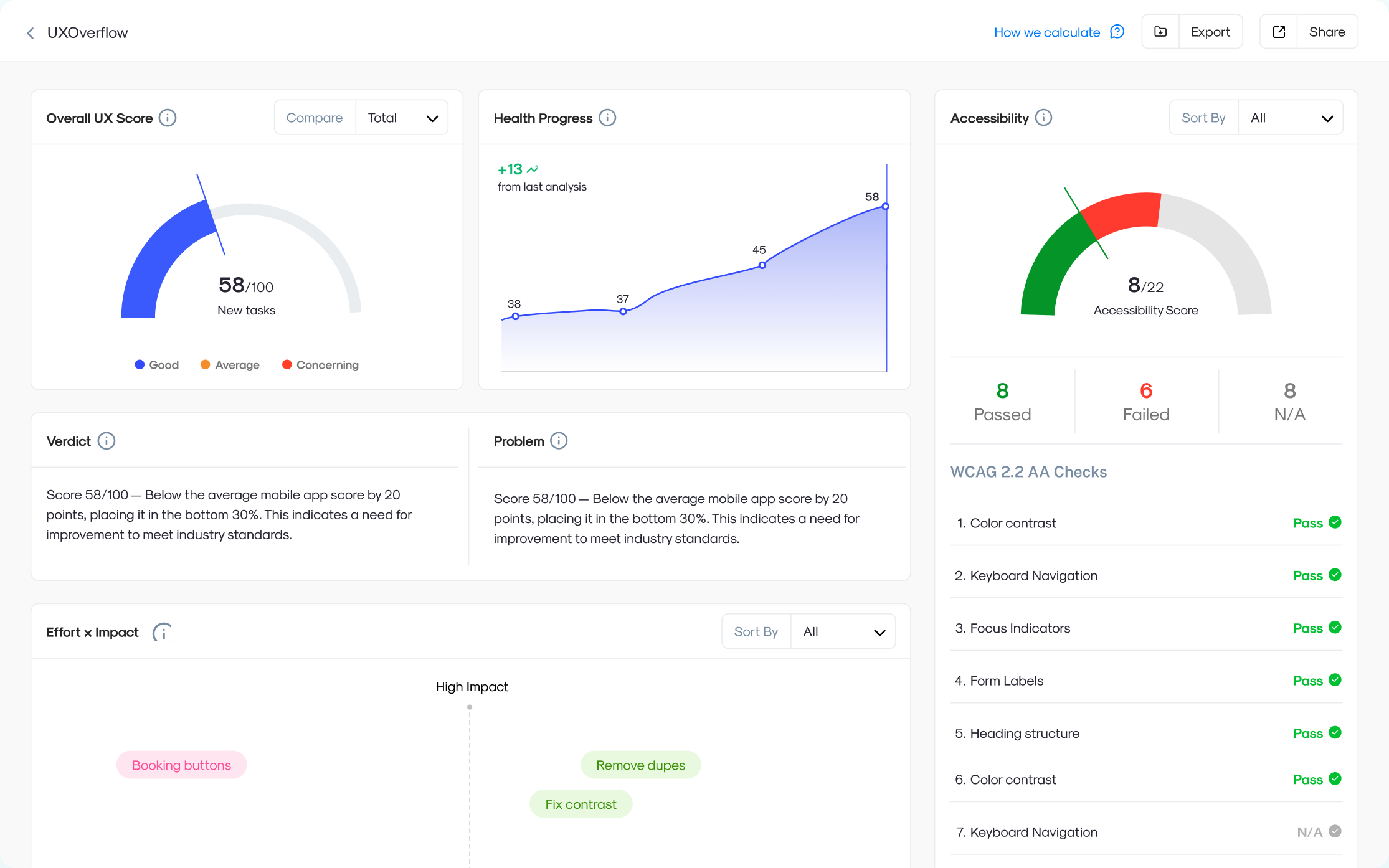Click the Share external-link icon
The height and width of the screenshot is (868, 1389).
click(1279, 32)
